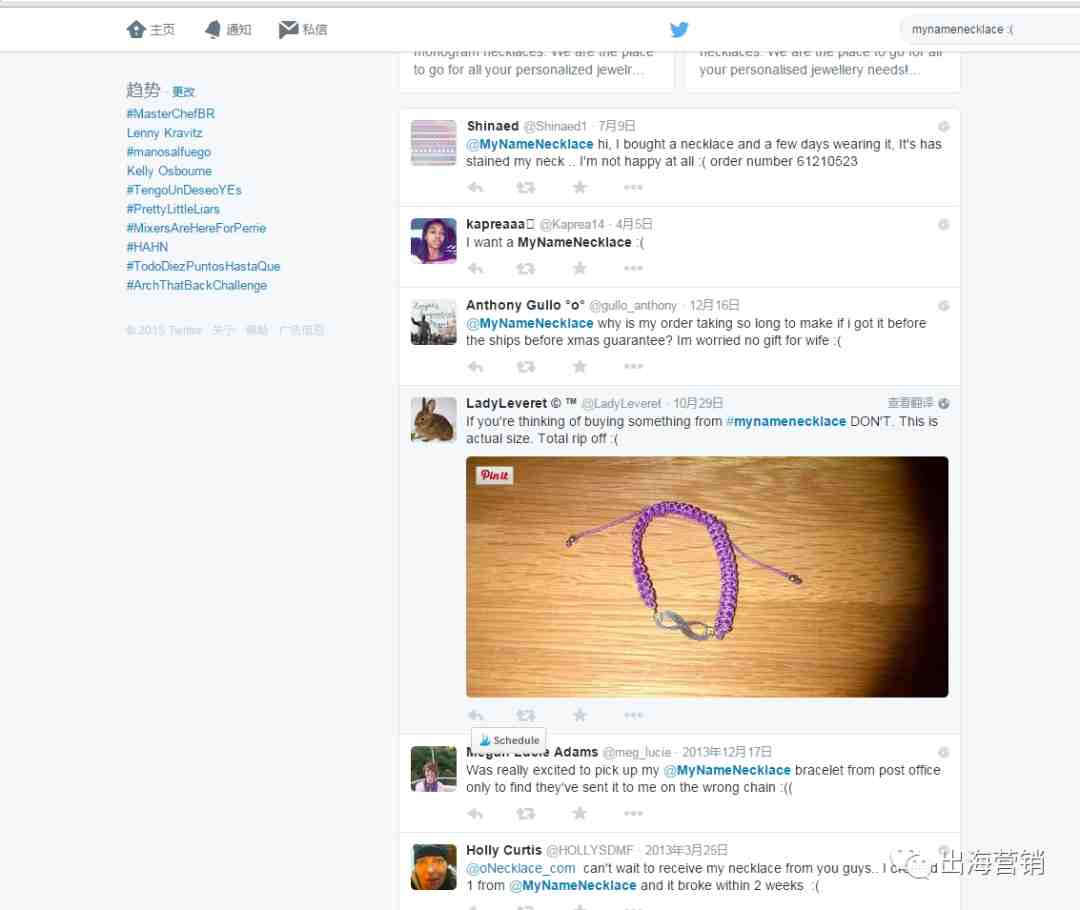Open Holly Curtis's profile avatar
This screenshot has width=1080, height=910.
[433, 867]
